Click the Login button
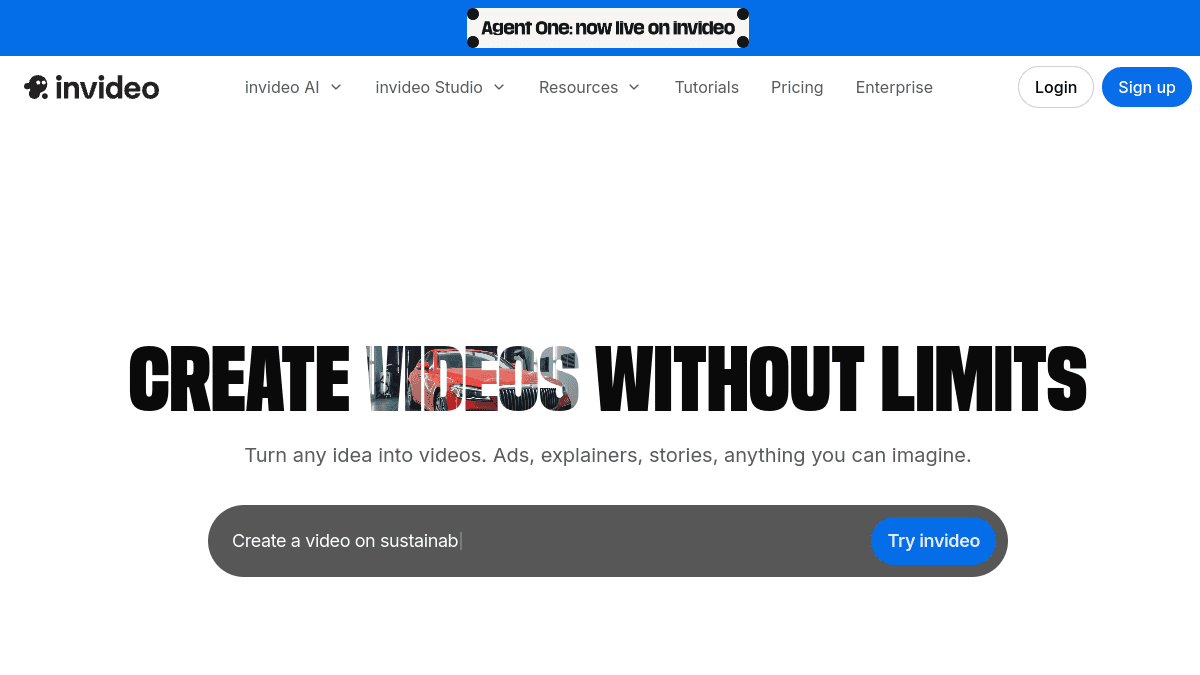 click(x=1056, y=87)
